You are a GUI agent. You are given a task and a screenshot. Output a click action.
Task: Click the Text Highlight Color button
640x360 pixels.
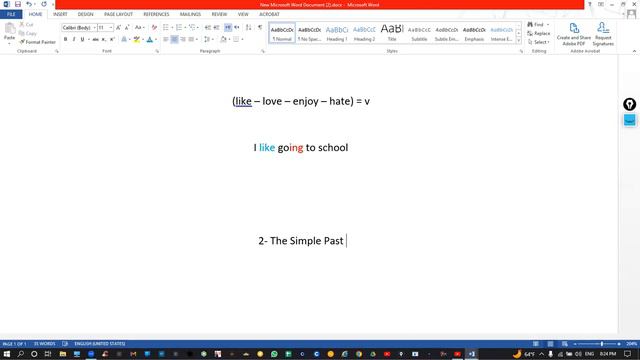[136, 39]
